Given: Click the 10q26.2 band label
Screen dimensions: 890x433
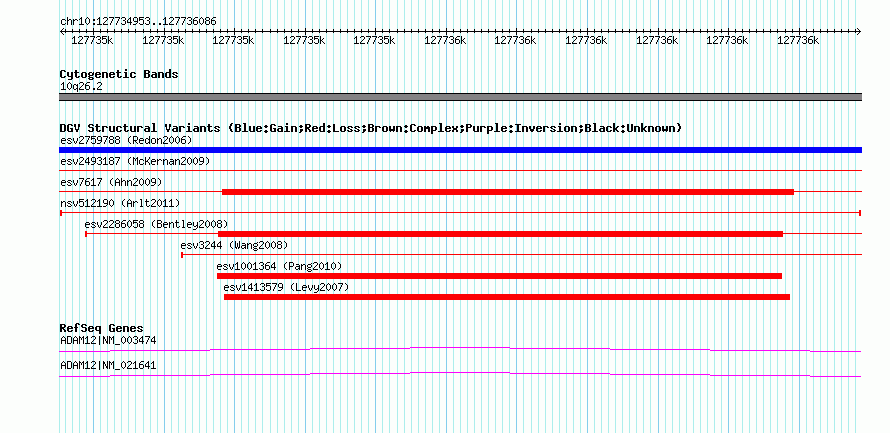Looking at the screenshot, I should click(81, 87).
